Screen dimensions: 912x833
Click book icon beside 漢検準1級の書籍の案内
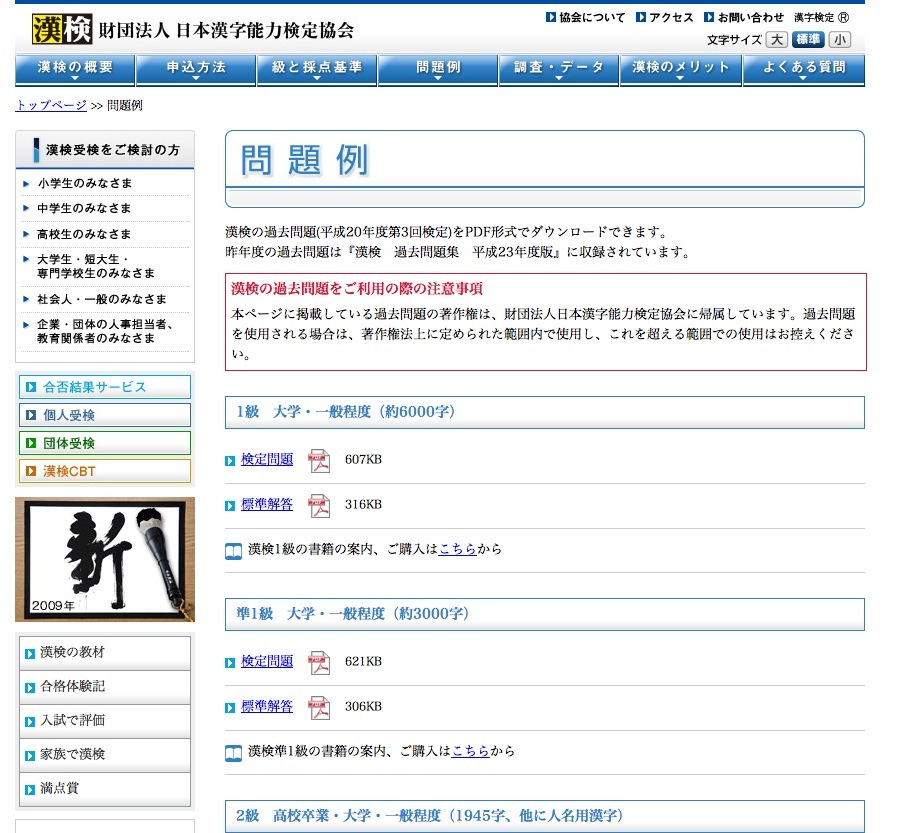tap(233, 753)
